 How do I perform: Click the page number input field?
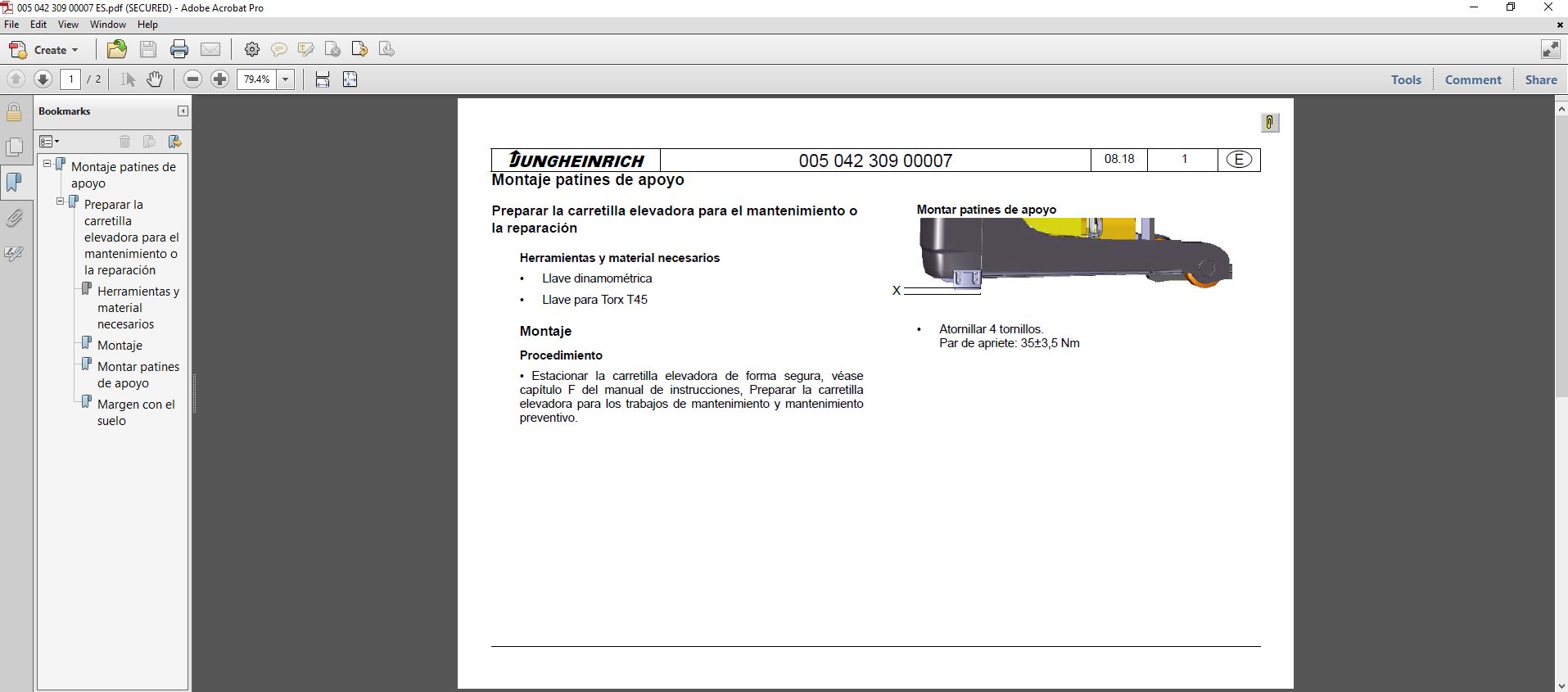point(70,79)
